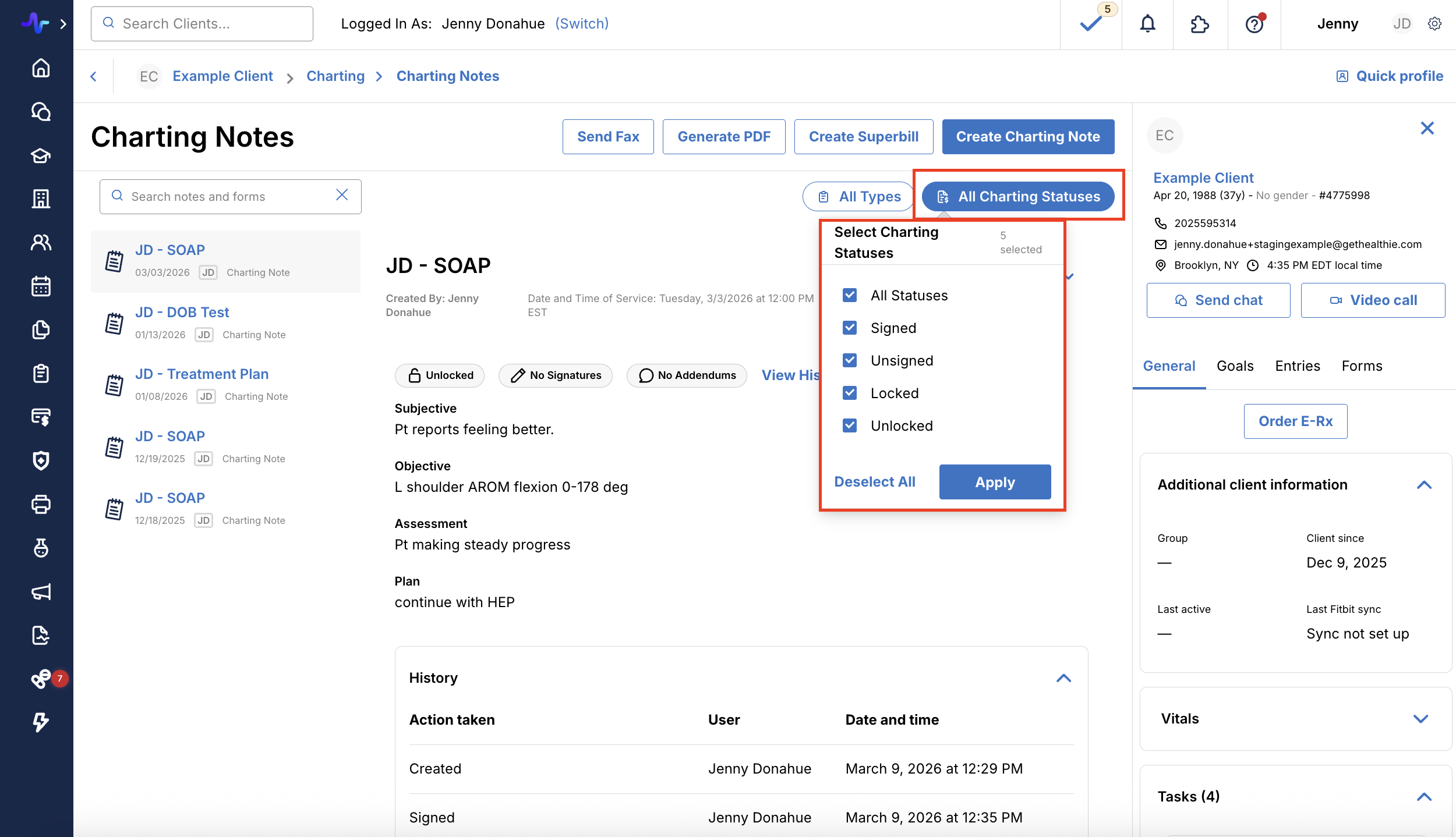Toggle the Locked status checkbox
Viewport: 1456px width, 837px height.
pyautogui.click(x=850, y=393)
